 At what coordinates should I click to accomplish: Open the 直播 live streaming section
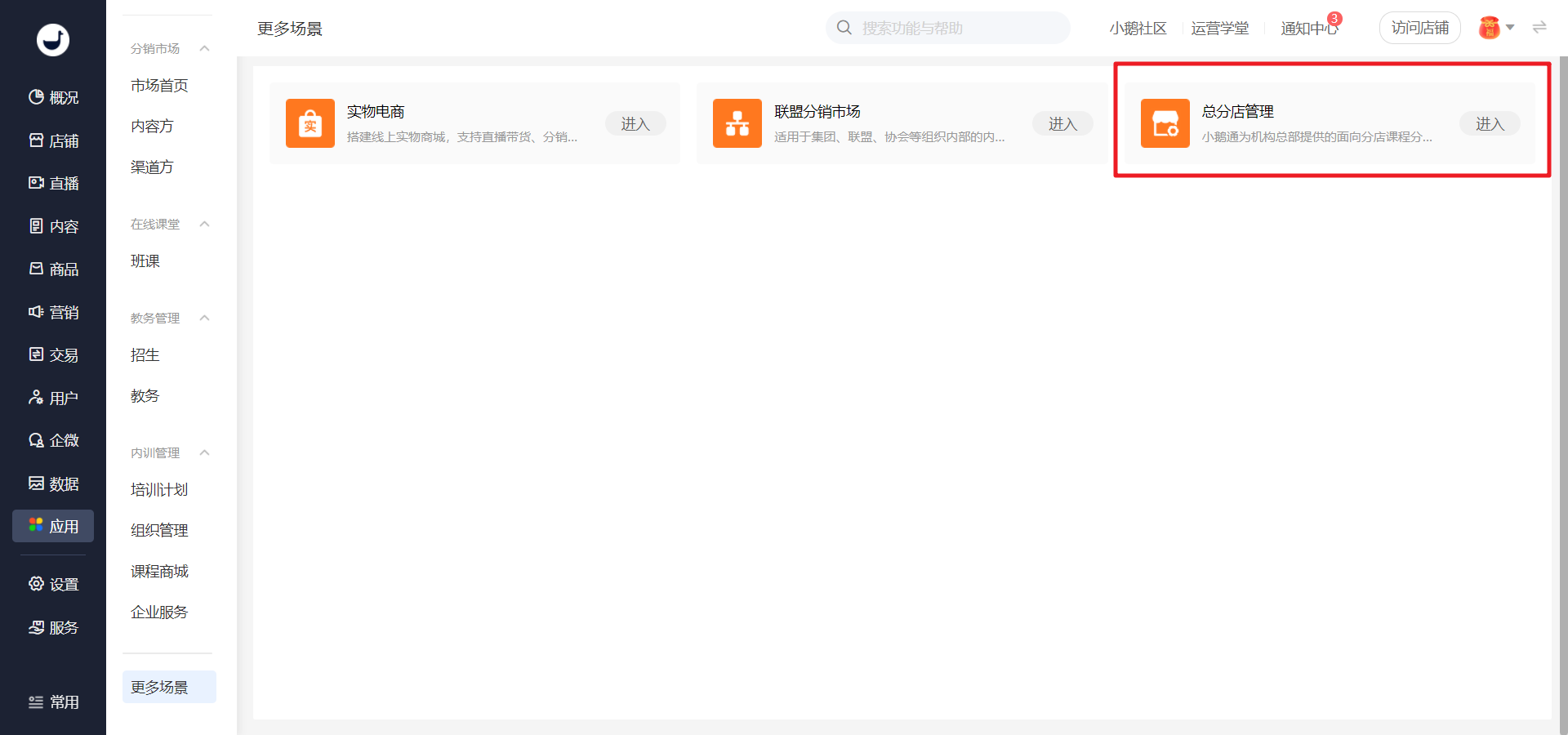point(53,183)
